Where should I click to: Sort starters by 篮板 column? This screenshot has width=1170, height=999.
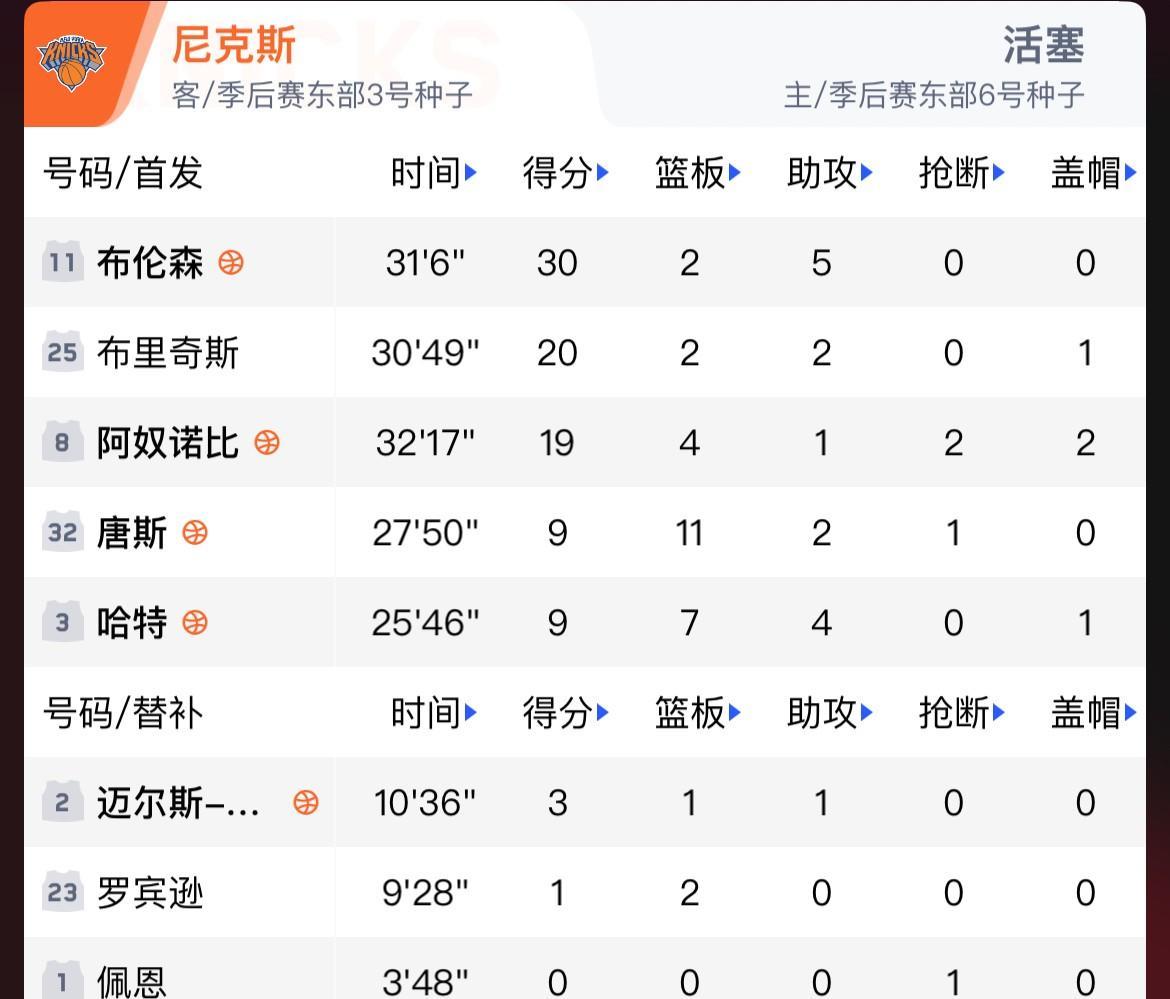(698, 173)
